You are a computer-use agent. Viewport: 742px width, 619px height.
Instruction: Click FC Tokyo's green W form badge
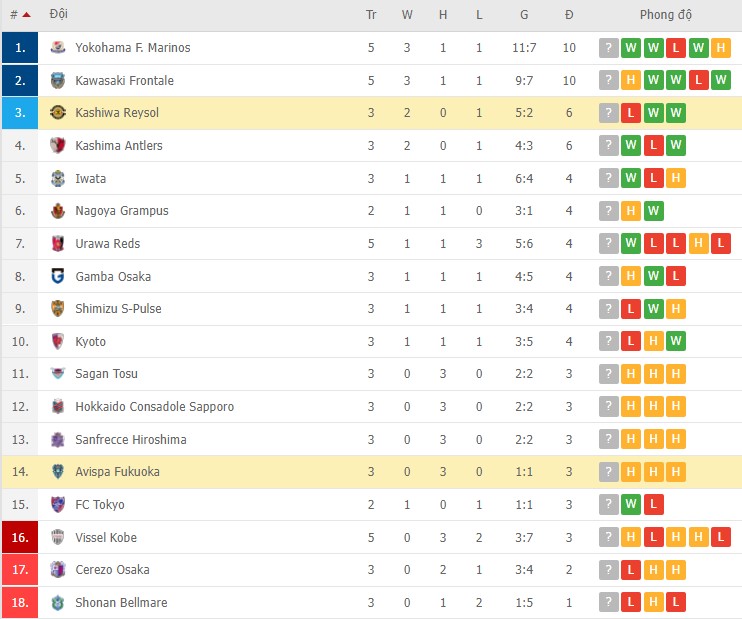pos(631,505)
